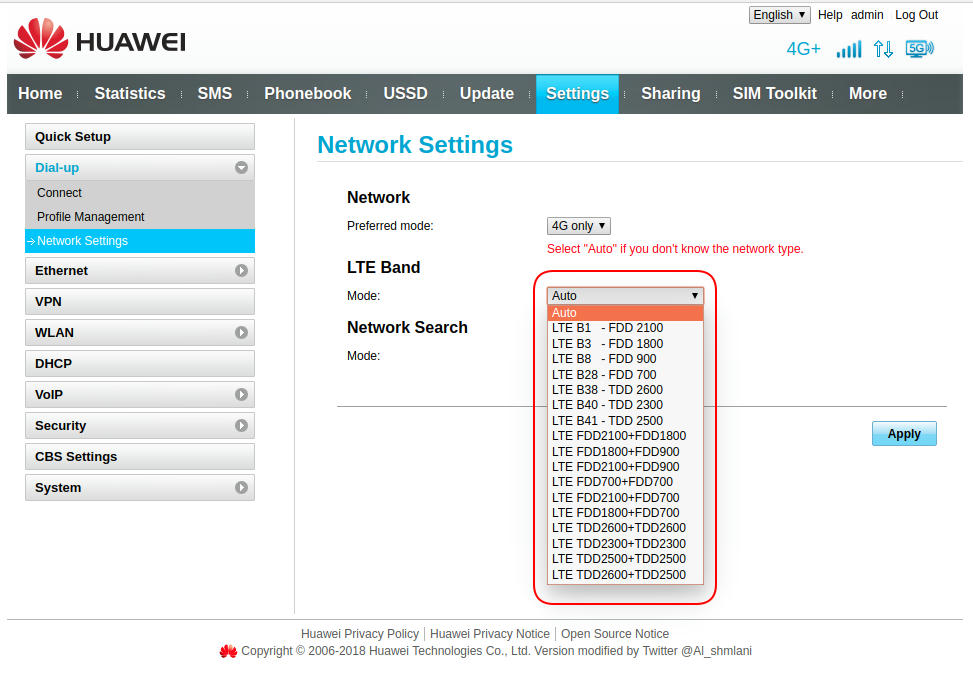Select LTE FDD1800+FDD900 option

pos(625,452)
